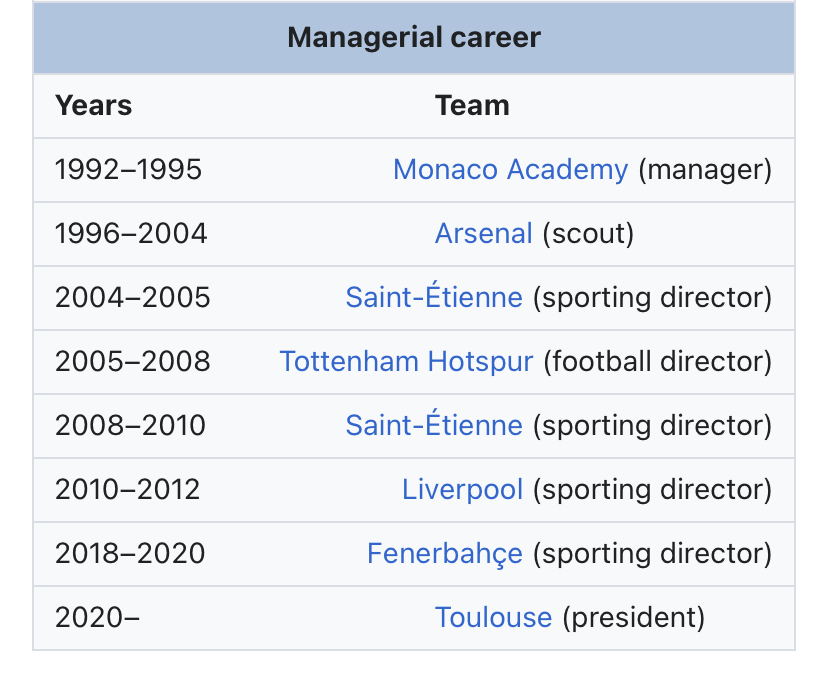The image size is (828, 675).
Task: Click the 2020– years cell
Action: [x=97, y=617]
